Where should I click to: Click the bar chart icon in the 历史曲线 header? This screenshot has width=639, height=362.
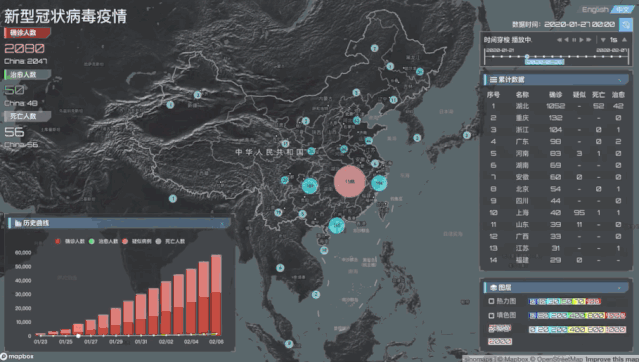coord(18,223)
